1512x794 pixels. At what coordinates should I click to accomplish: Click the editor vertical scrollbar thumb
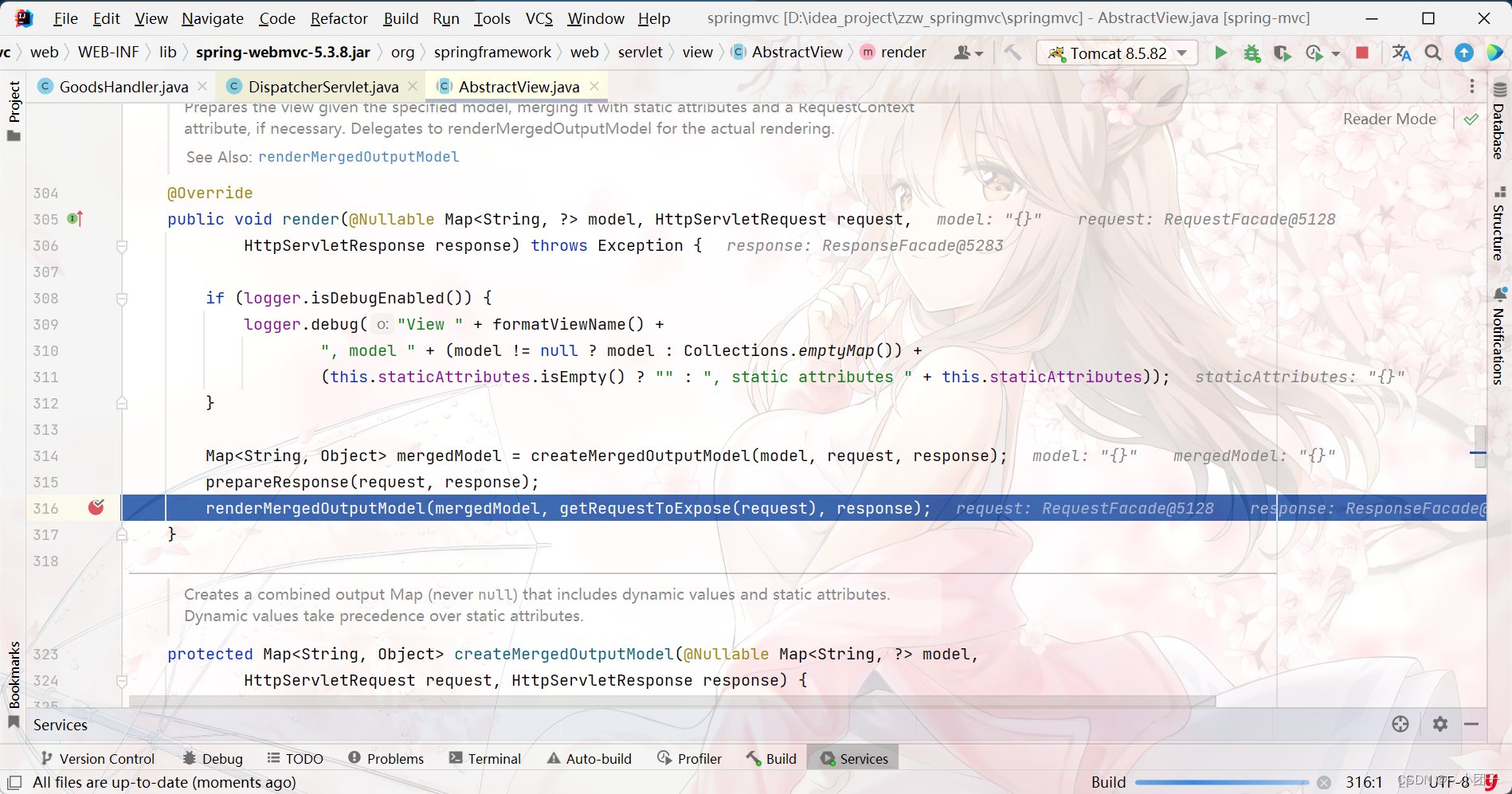(x=1479, y=448)
